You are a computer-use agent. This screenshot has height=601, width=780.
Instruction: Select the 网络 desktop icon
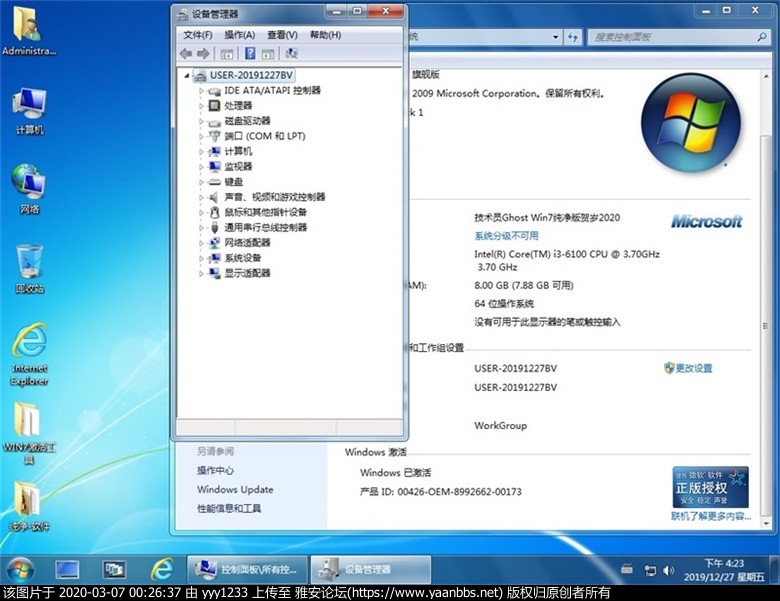[28, 180]
